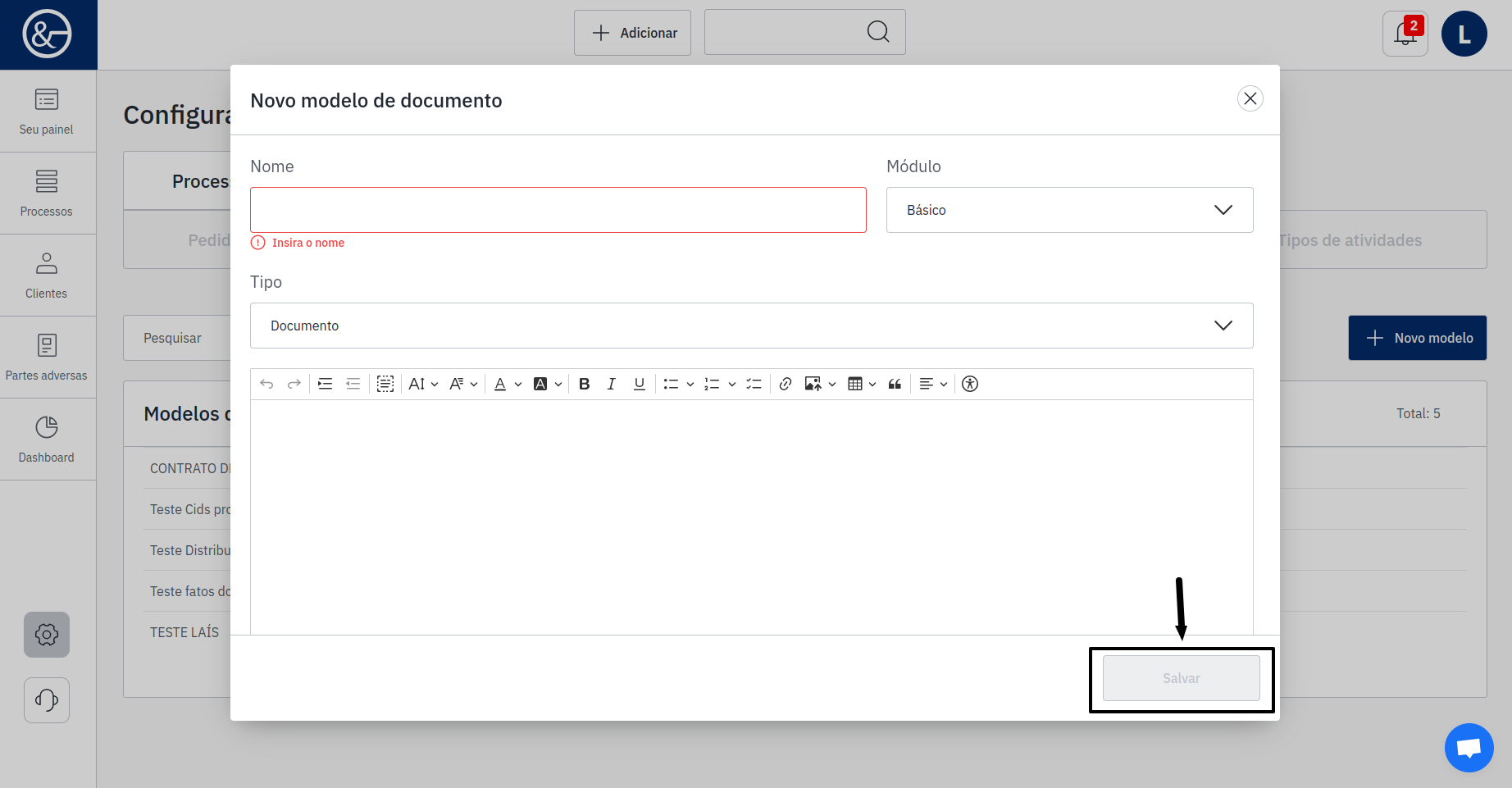Go to the home page via the logo
Screen dimensions: 1512x788
[48, 34]
